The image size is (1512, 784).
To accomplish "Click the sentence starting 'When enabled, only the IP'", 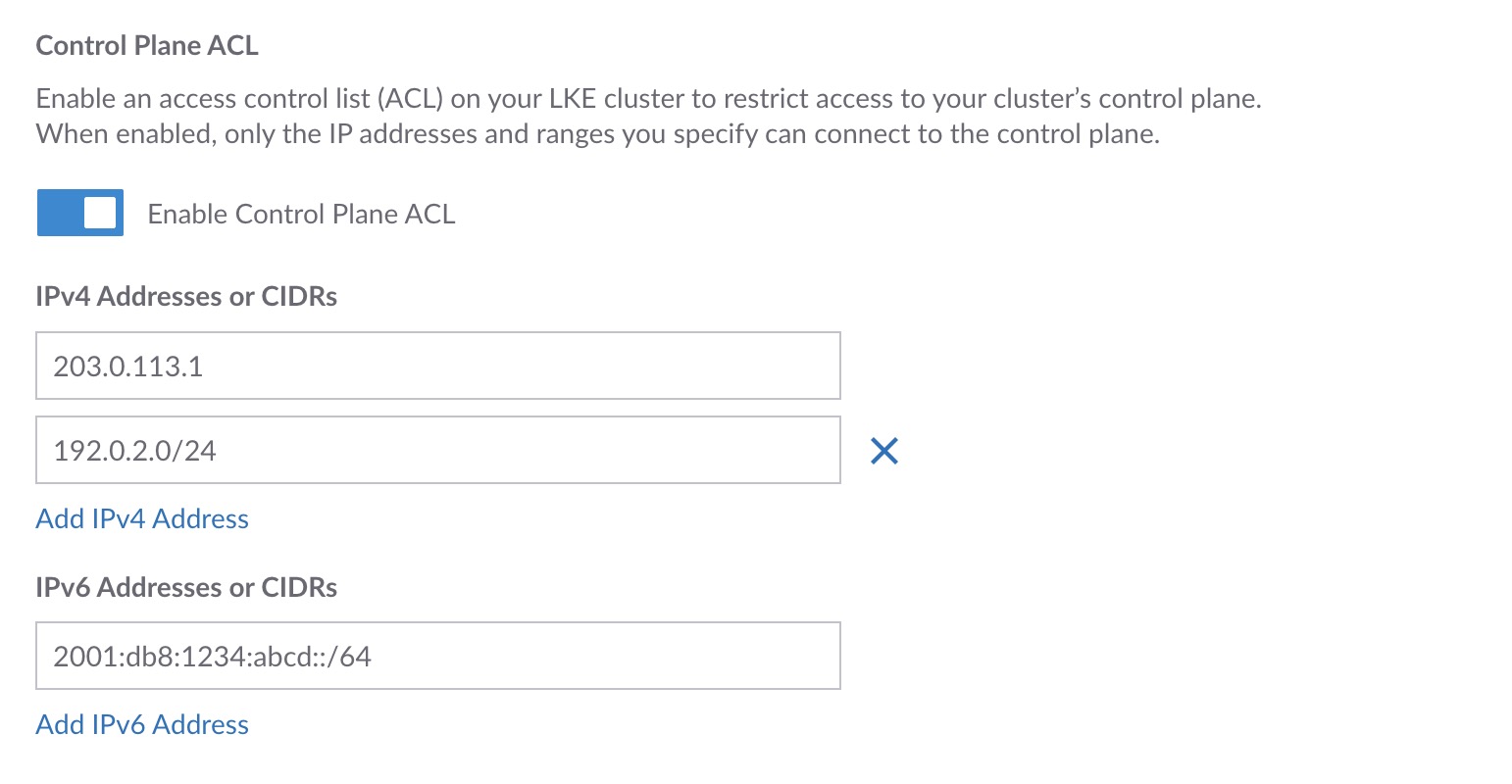I will [x=597, y=134].
